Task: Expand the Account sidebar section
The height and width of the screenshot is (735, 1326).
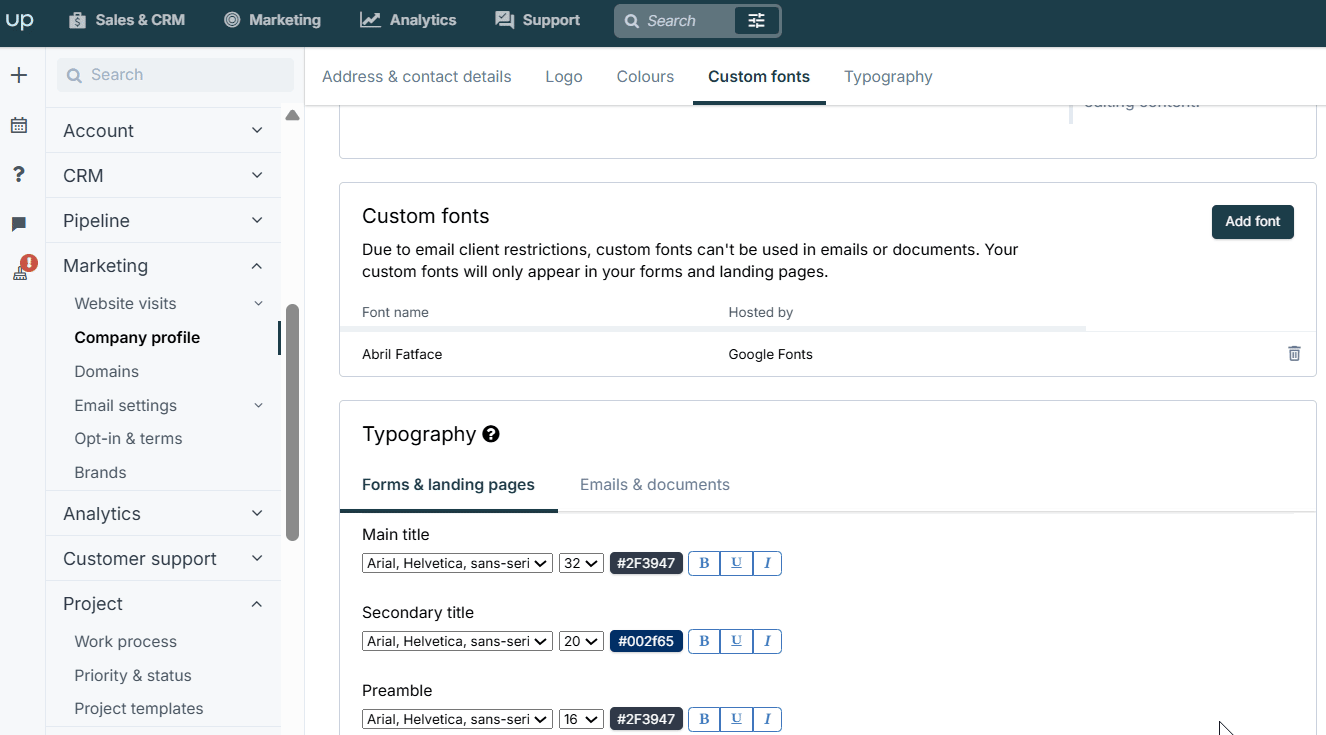Action: pyautogui.click(x=163, y=130)
